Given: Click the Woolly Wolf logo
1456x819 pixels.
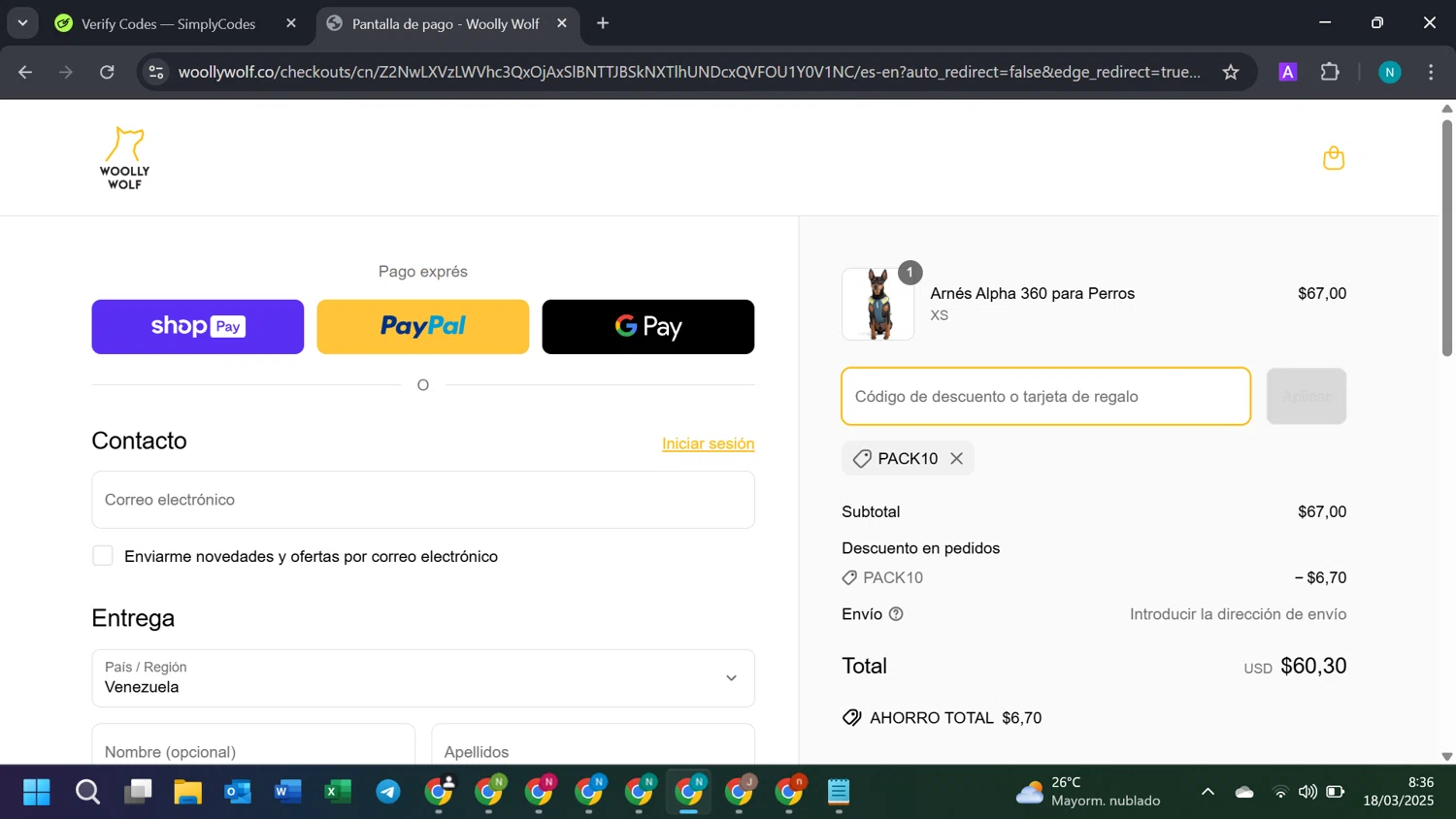Looking at the screenshot, I should tap(124, 158).
